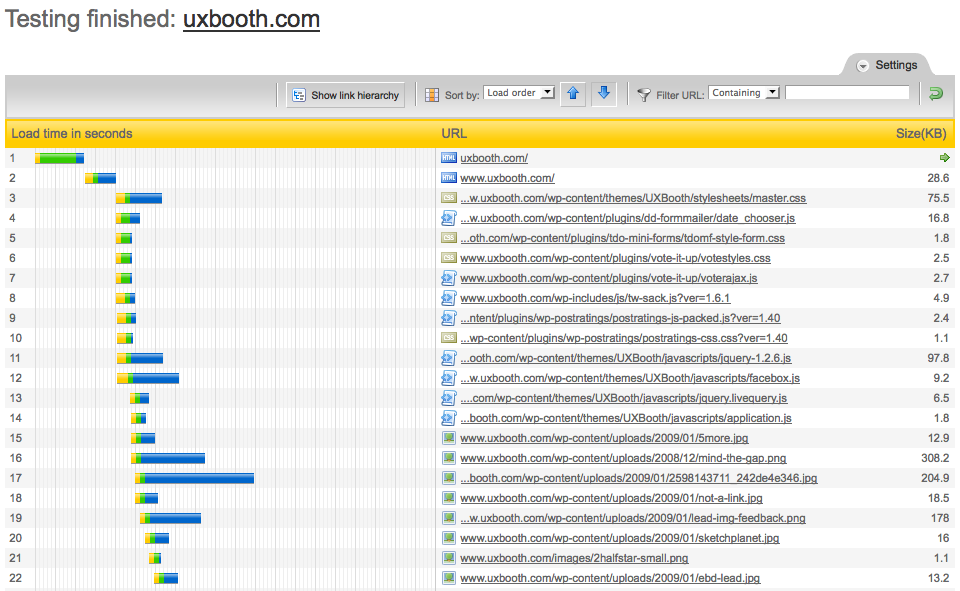Open the Filter URL Containing dropdown

click(744, 92)
